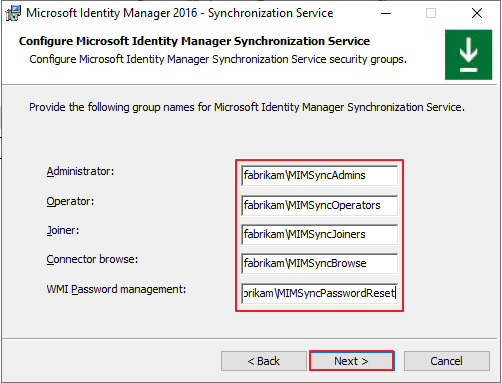This screenshot has width=502, height=383.
Task: Click into the Operator group field
Action: (x=319, y=205)
